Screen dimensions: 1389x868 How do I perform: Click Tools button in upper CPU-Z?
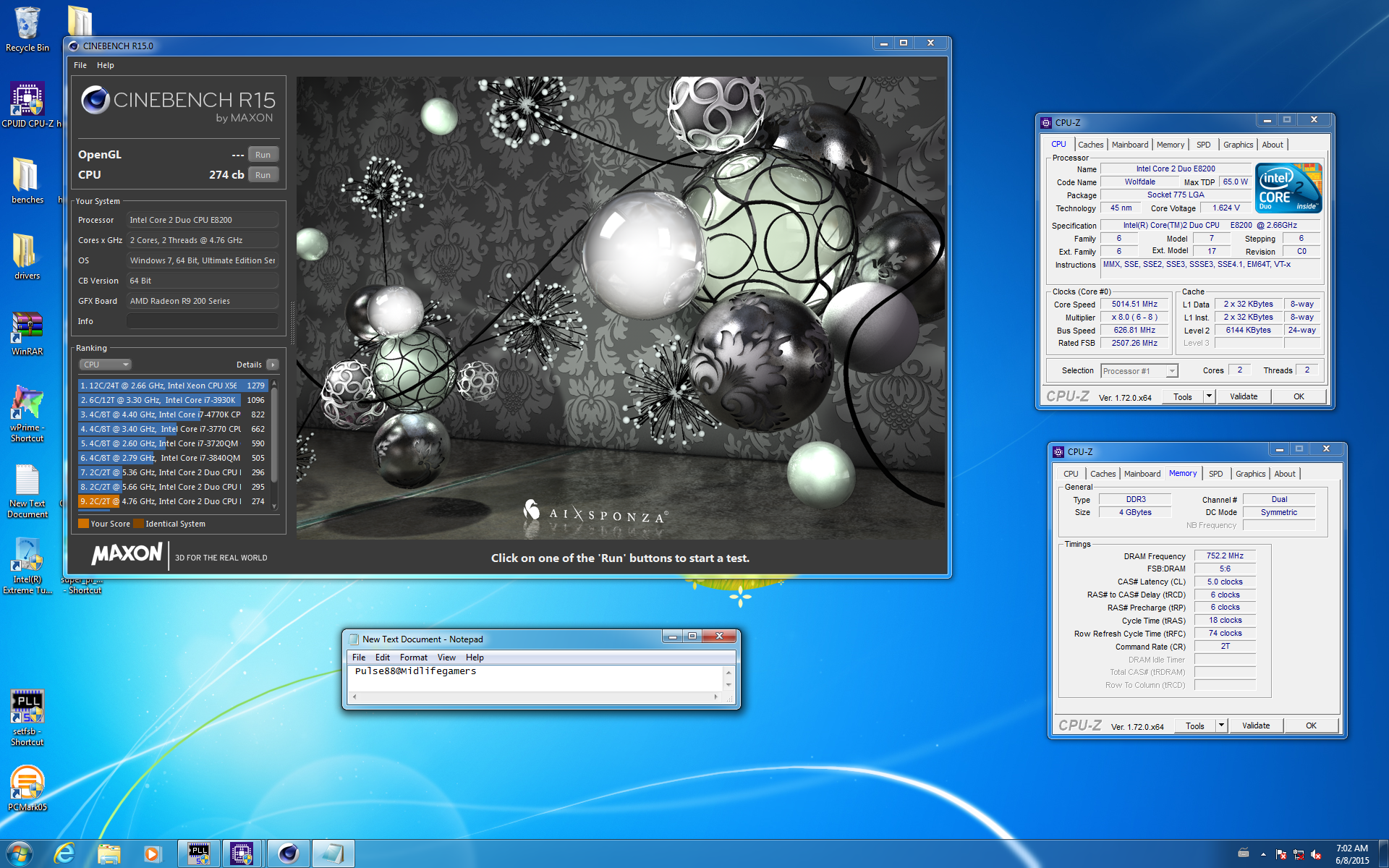[x=1183, y=396]
